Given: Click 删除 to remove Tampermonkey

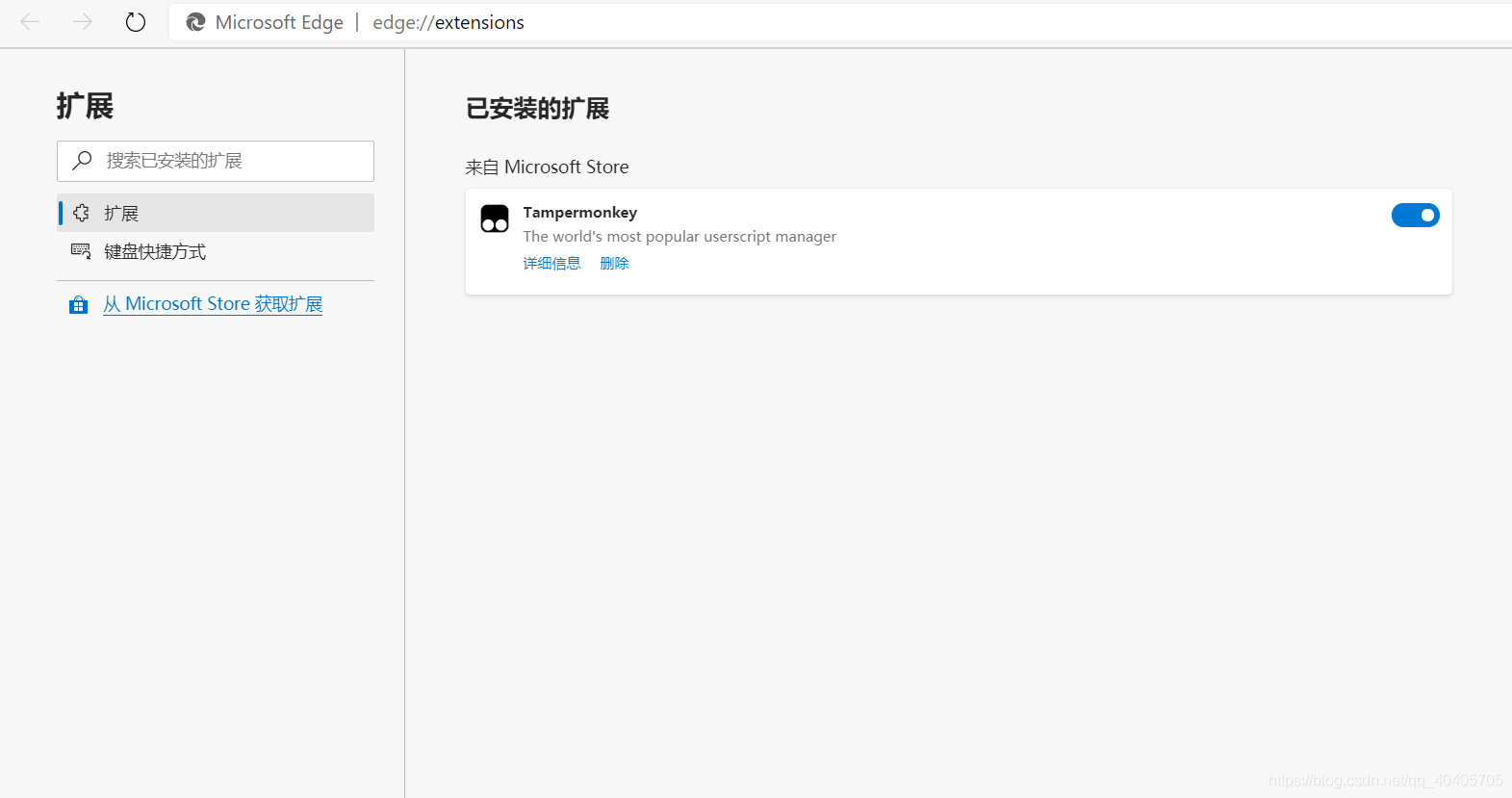Looking at the screenshot, I should click(x=614, y=264).
